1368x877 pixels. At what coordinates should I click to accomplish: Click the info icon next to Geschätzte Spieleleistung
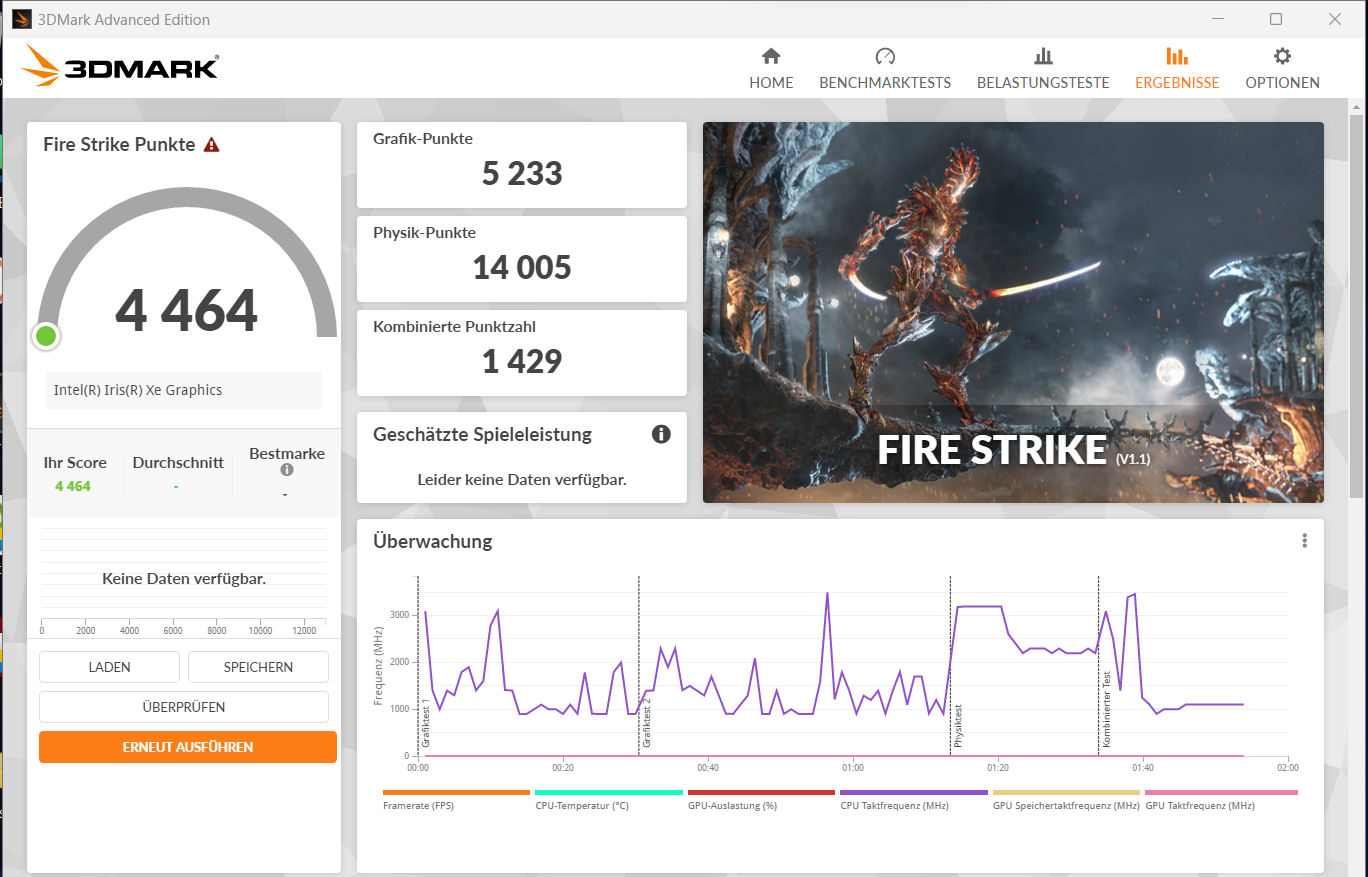tap(661, 434)
